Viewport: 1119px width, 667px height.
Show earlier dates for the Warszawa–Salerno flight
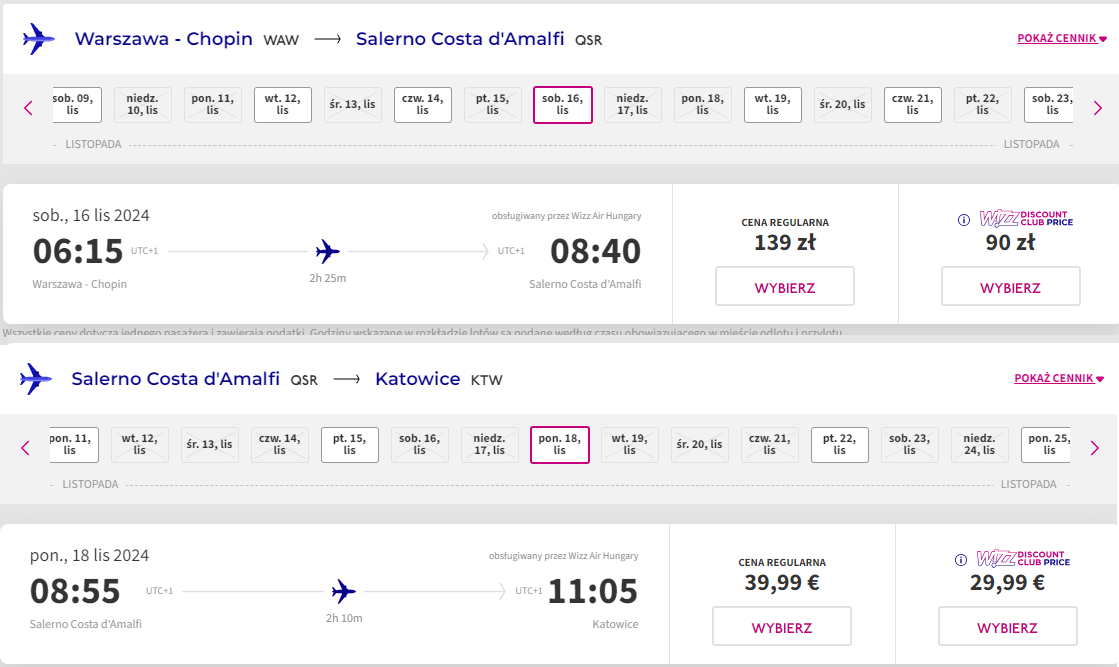pyautogui.click(x=29, y=108)
